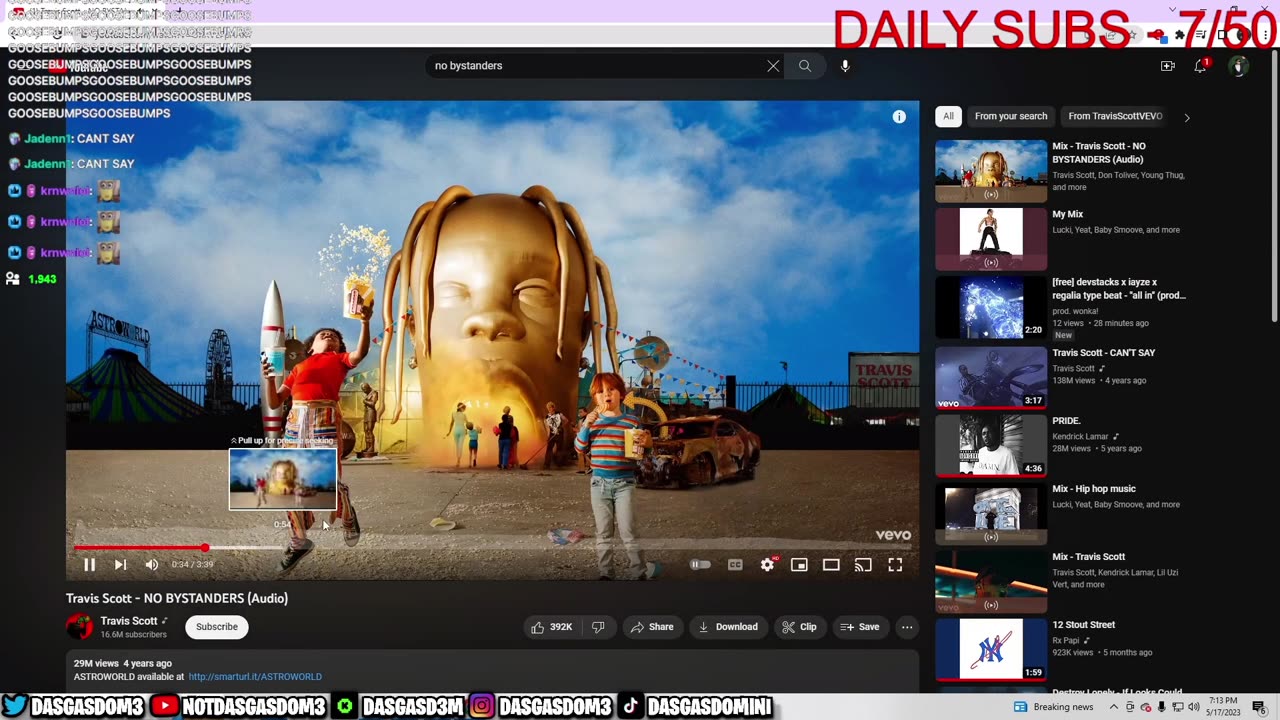Open Mix Travis Scott NO BYSTANDERS thumbnail
Viewport: 1280px width, 720px height.
pos(991,171)
